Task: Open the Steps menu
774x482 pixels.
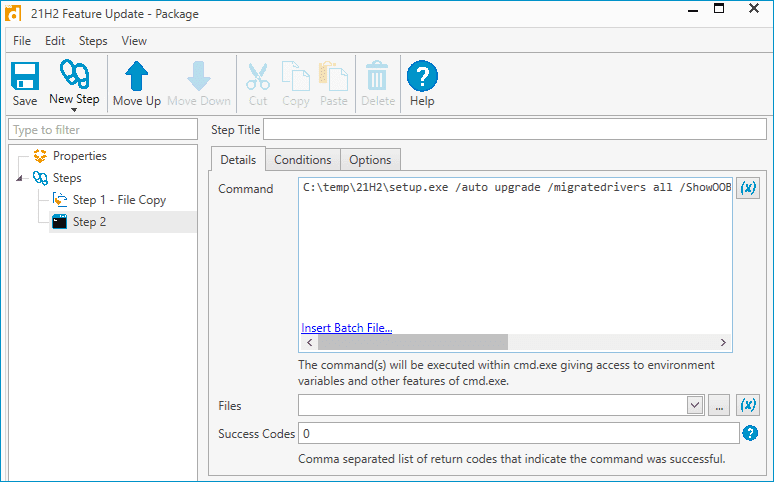Action: coord(93,41)
